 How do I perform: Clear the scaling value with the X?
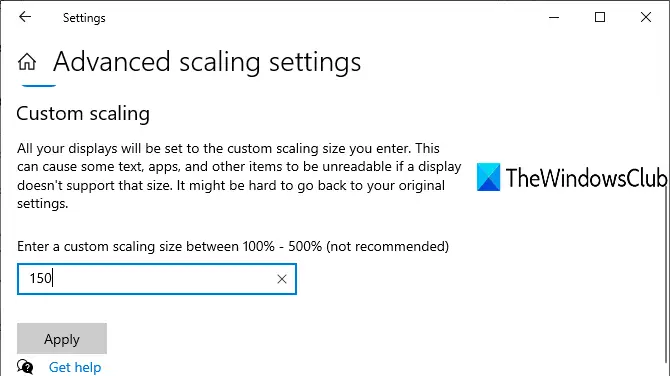pyautogui.click(x=282, y=279)
